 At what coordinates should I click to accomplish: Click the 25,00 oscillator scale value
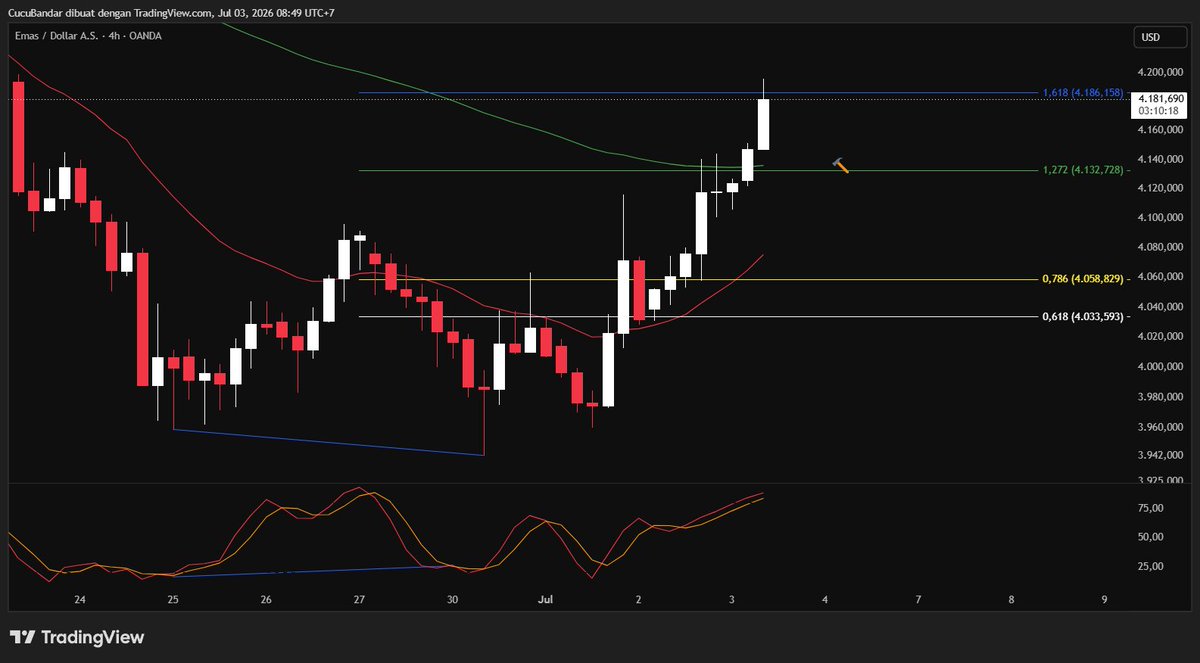pyautogui.click(x=1151, y=566)
